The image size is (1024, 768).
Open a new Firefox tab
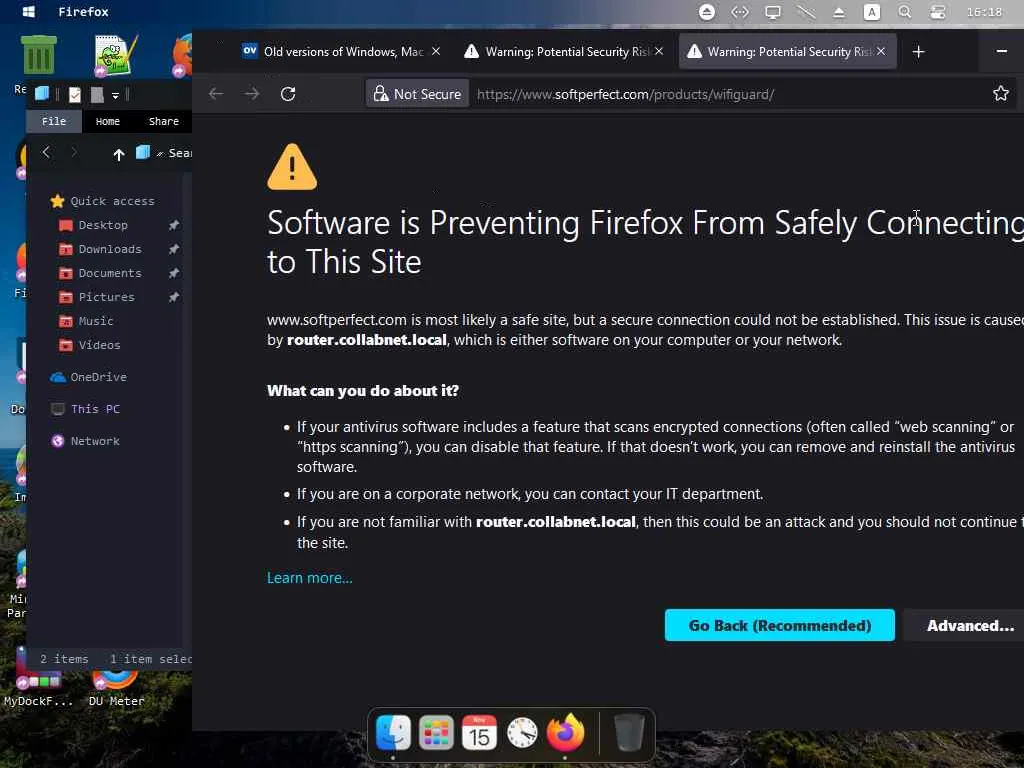click(x=918, y=52)
